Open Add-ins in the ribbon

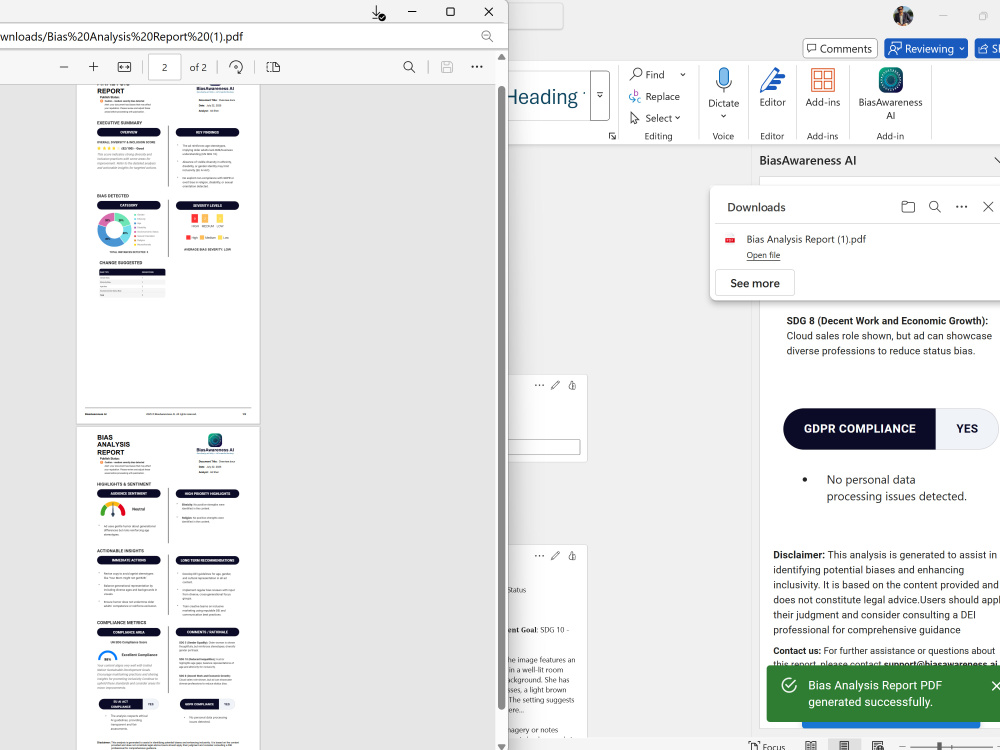point(823,87)
